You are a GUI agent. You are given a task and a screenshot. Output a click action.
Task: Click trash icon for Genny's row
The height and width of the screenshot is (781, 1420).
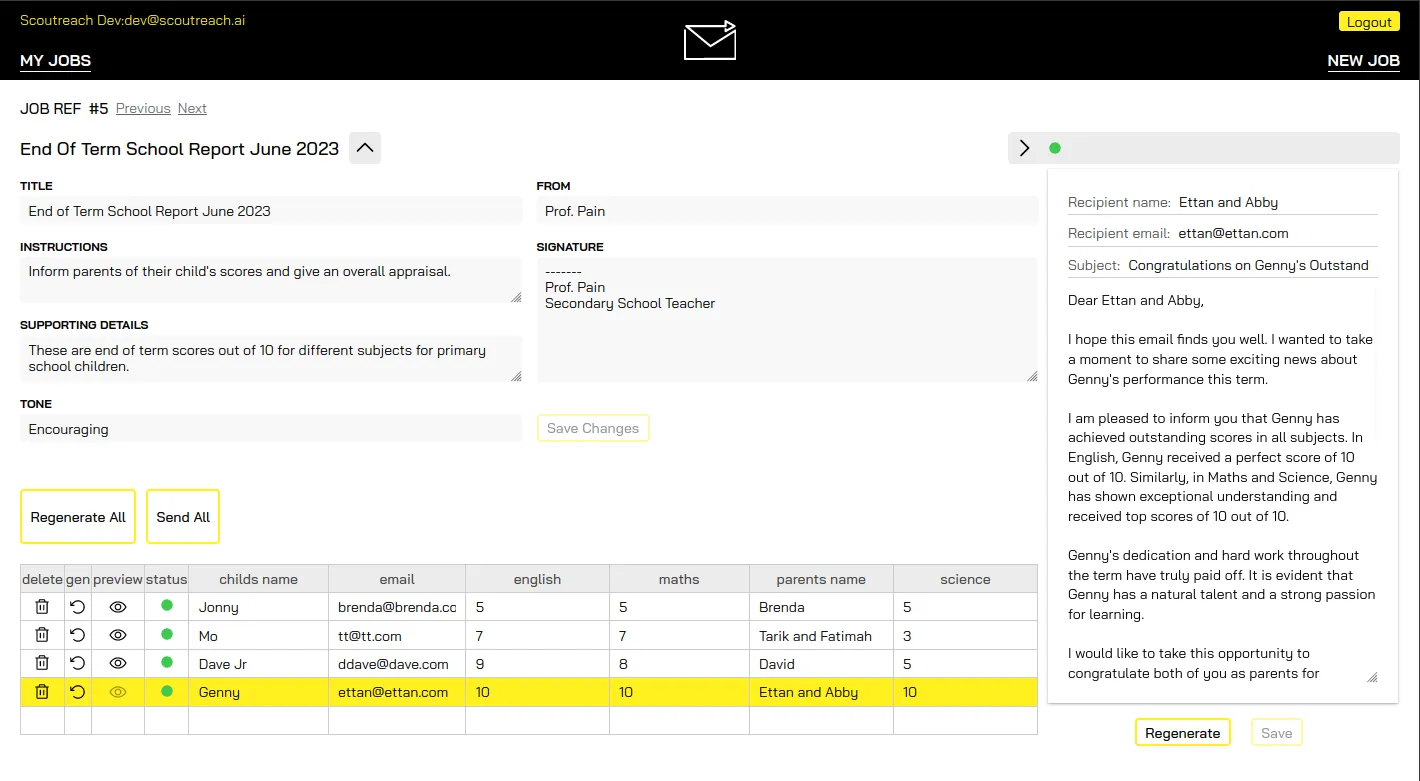click(42, 692)
